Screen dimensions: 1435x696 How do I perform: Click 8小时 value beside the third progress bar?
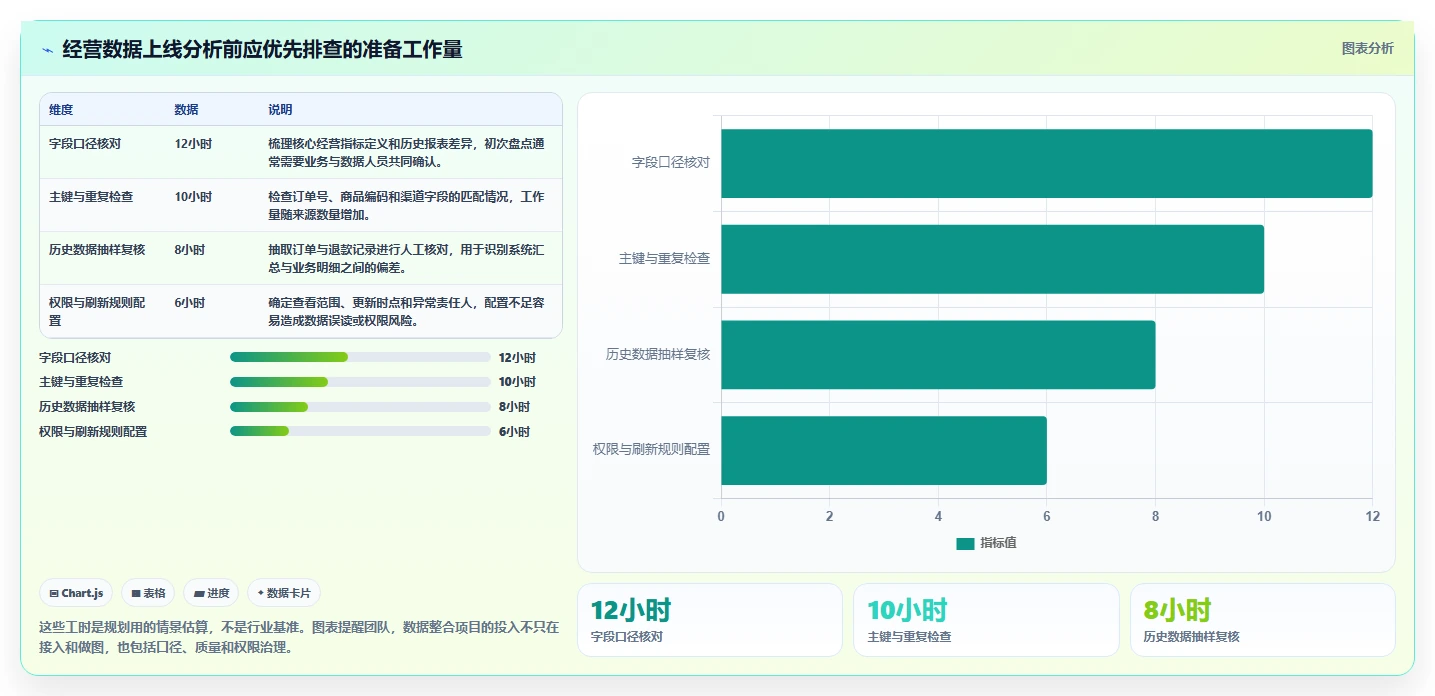[x=514, y=407]
